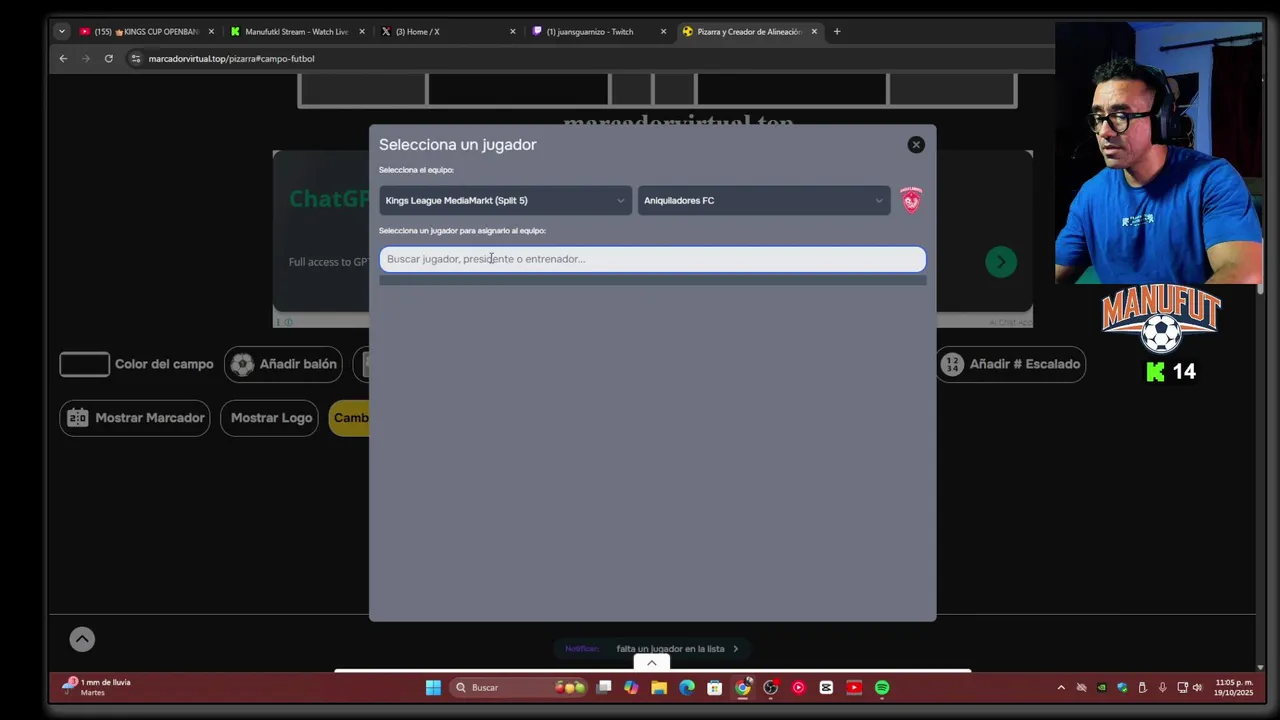Click the Color del campo swatch
The height and width of the screenshot is (720, 1280).
coord(84,364)
